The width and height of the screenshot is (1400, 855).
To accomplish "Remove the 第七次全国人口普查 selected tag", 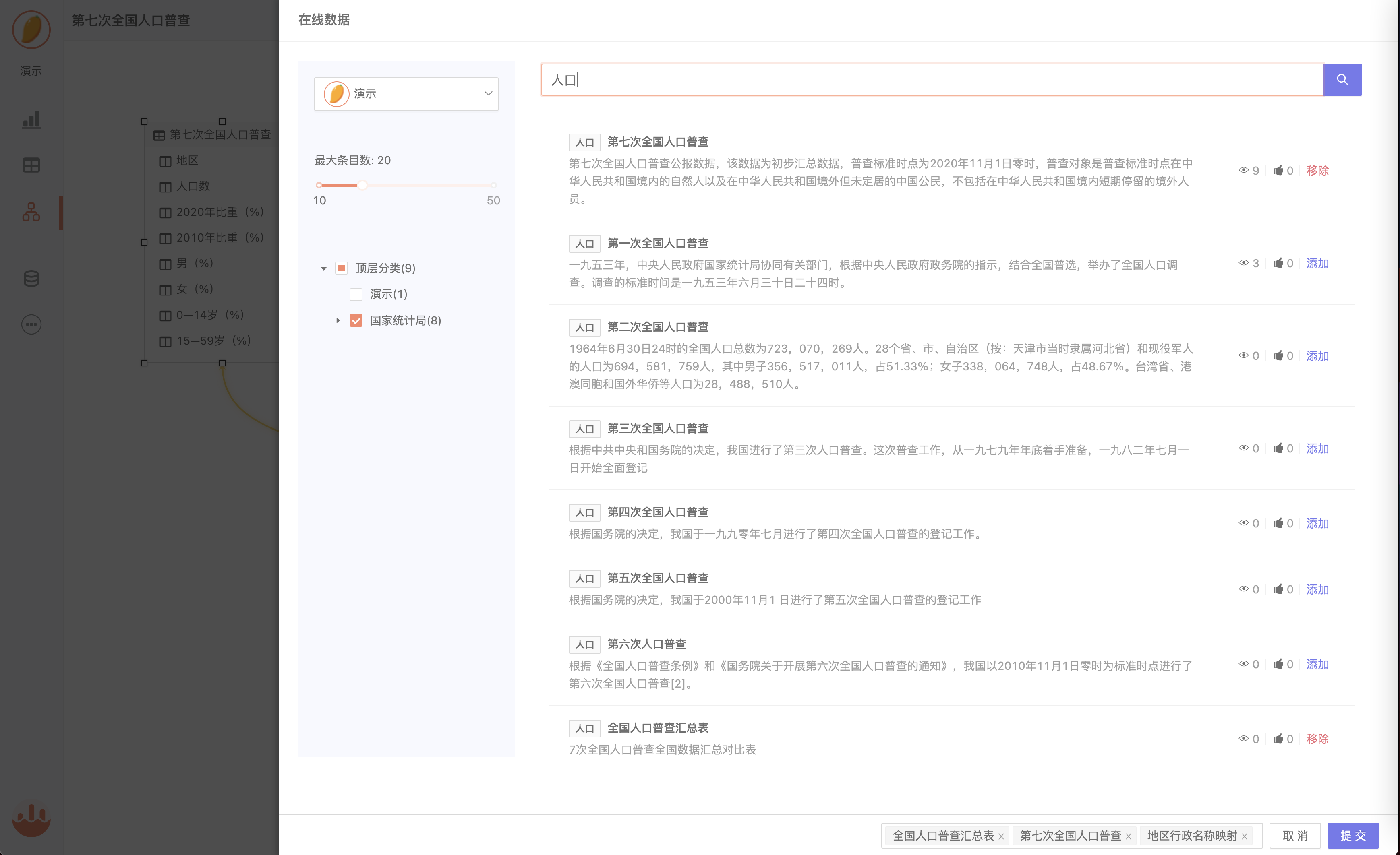I will [1129, 836].
